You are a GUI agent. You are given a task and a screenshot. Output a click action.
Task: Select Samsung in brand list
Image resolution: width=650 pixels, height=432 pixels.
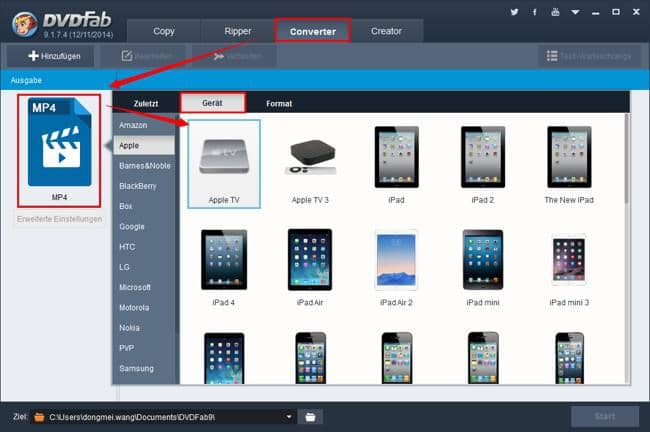click(x=144, y=369)
